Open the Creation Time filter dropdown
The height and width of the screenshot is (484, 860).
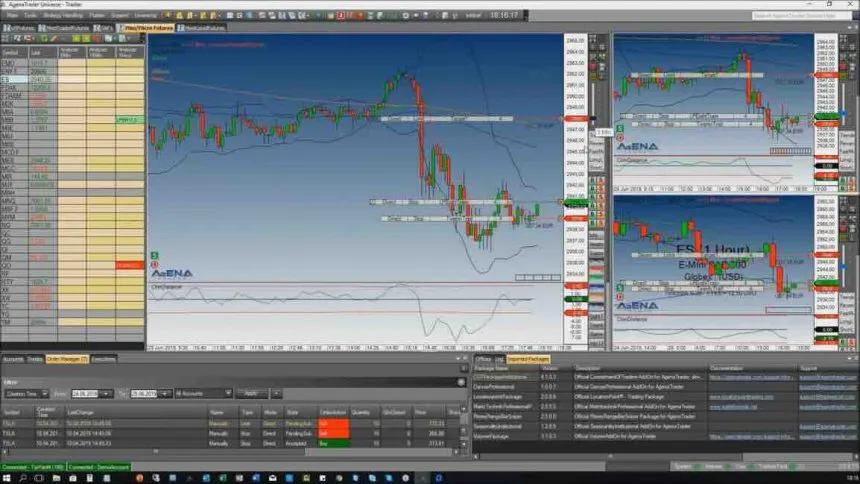(26, 393)
